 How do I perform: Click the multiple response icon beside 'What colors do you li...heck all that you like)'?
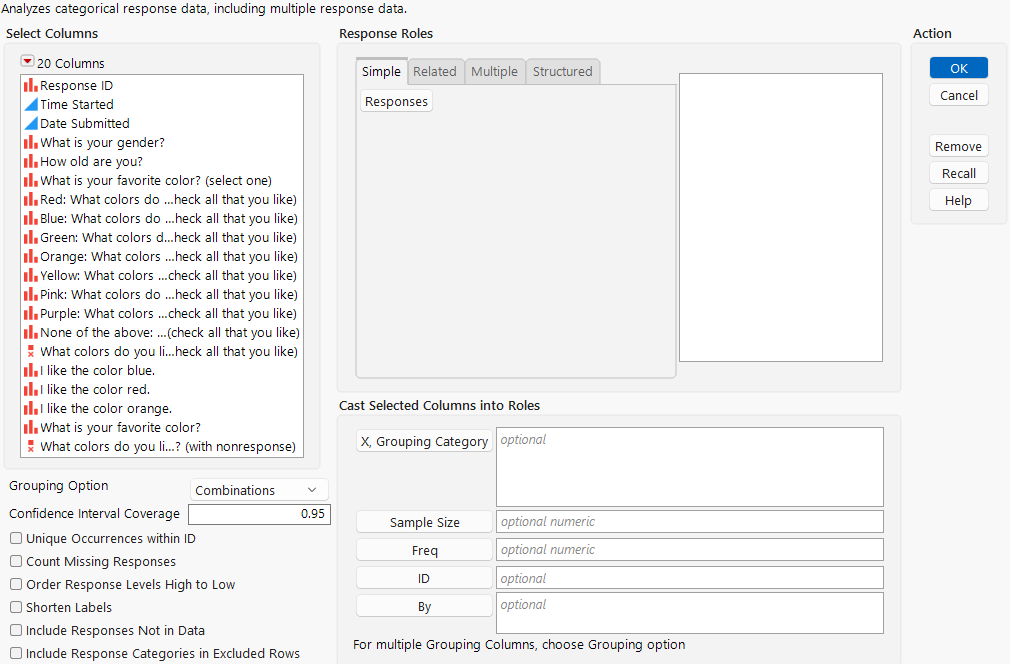point(30,351)
